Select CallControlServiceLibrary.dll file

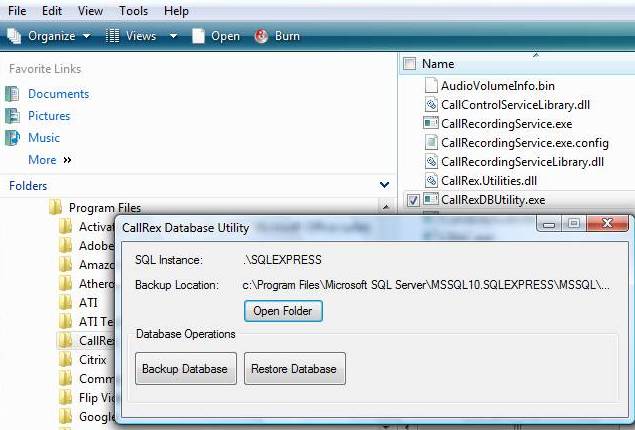[515, 105]
